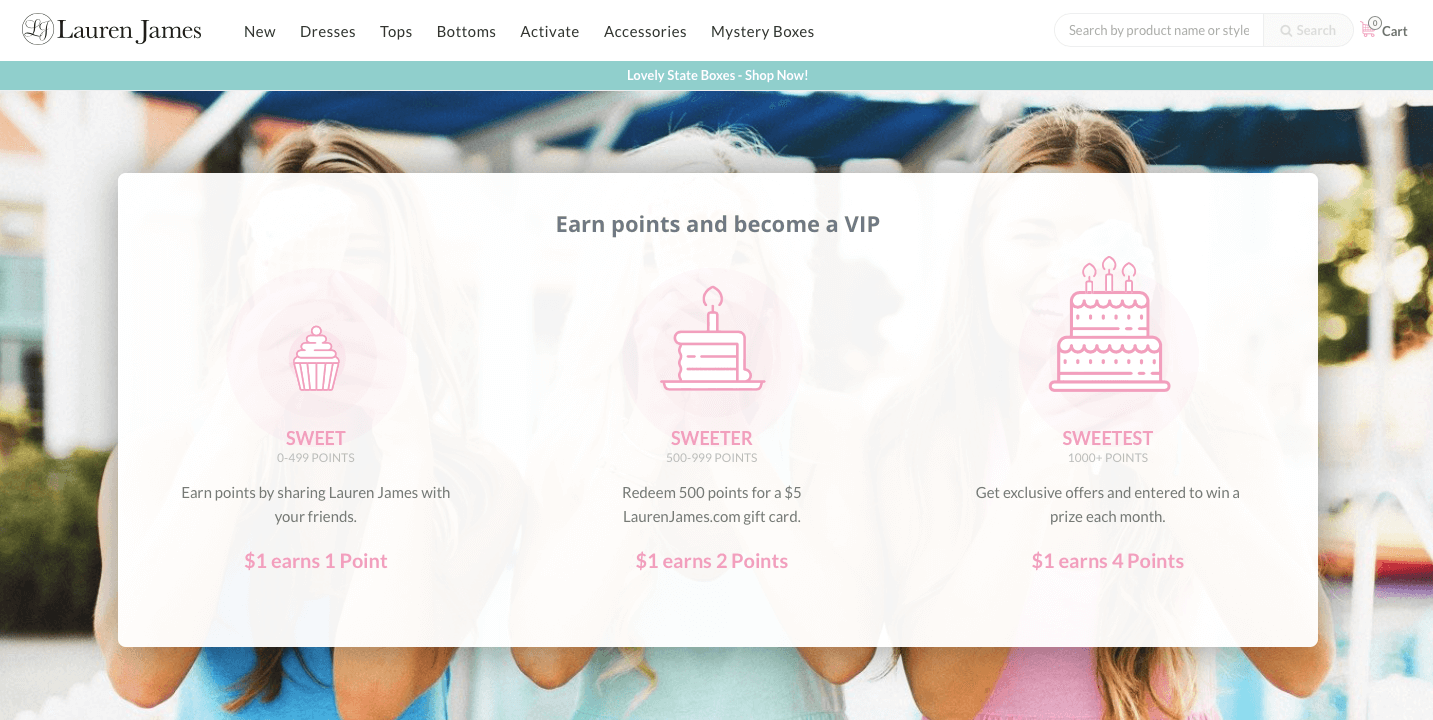The image size is (1433, 720).
Task: Click the Lovely State Boxes banner
Action: coord(717,75)
